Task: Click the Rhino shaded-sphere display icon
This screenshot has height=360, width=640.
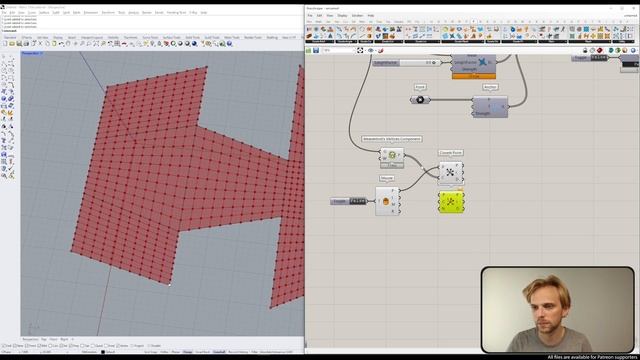Action: (180, 43)
